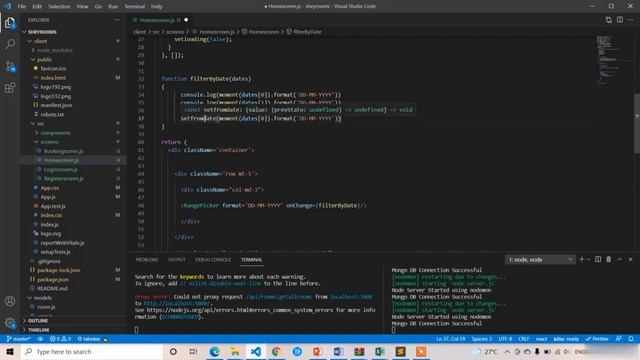Screen dimensions: 640x360
Task: Split the terminal pane
Action: click(x=598, y=260)
